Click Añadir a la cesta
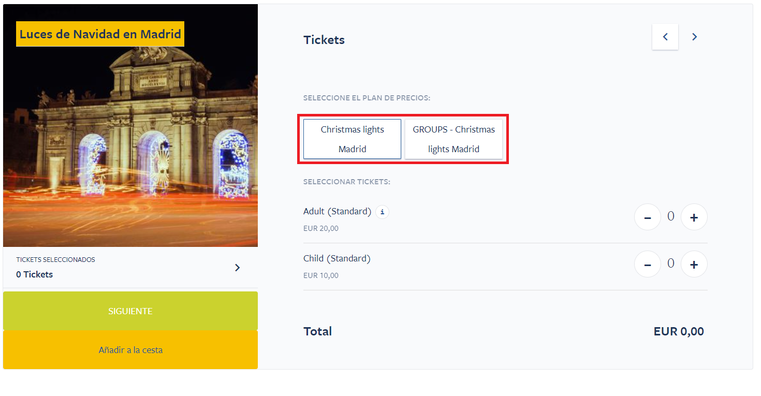 tap(130, 350)
